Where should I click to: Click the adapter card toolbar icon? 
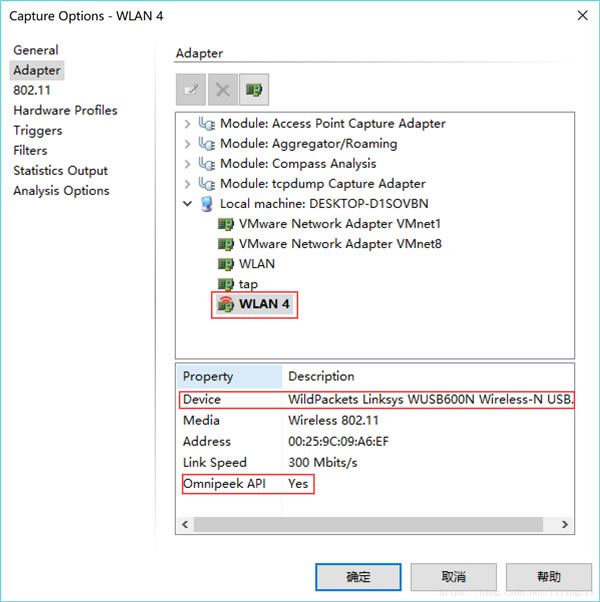point(255,90)
